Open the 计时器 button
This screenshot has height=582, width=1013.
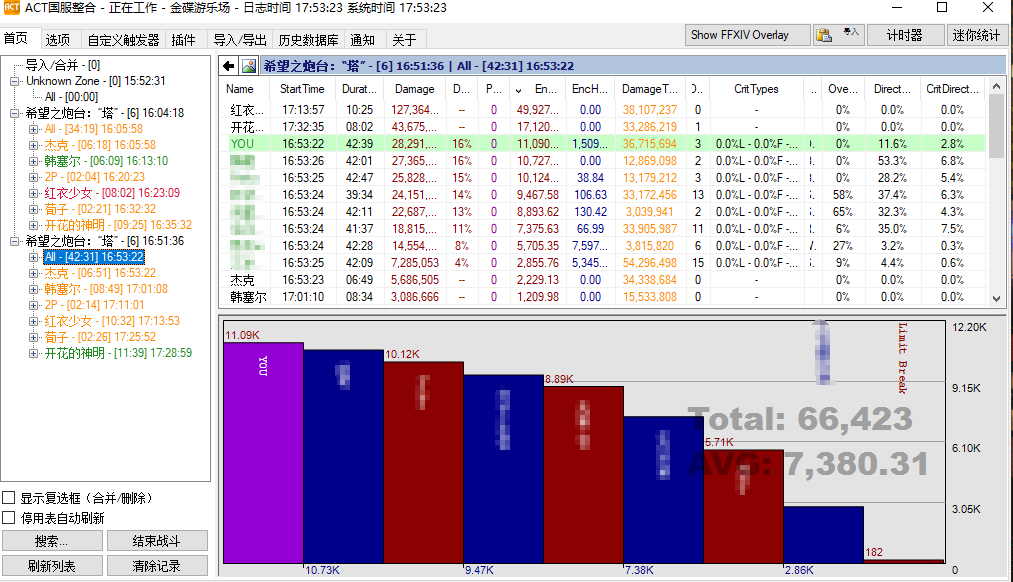tap(904, 35)
